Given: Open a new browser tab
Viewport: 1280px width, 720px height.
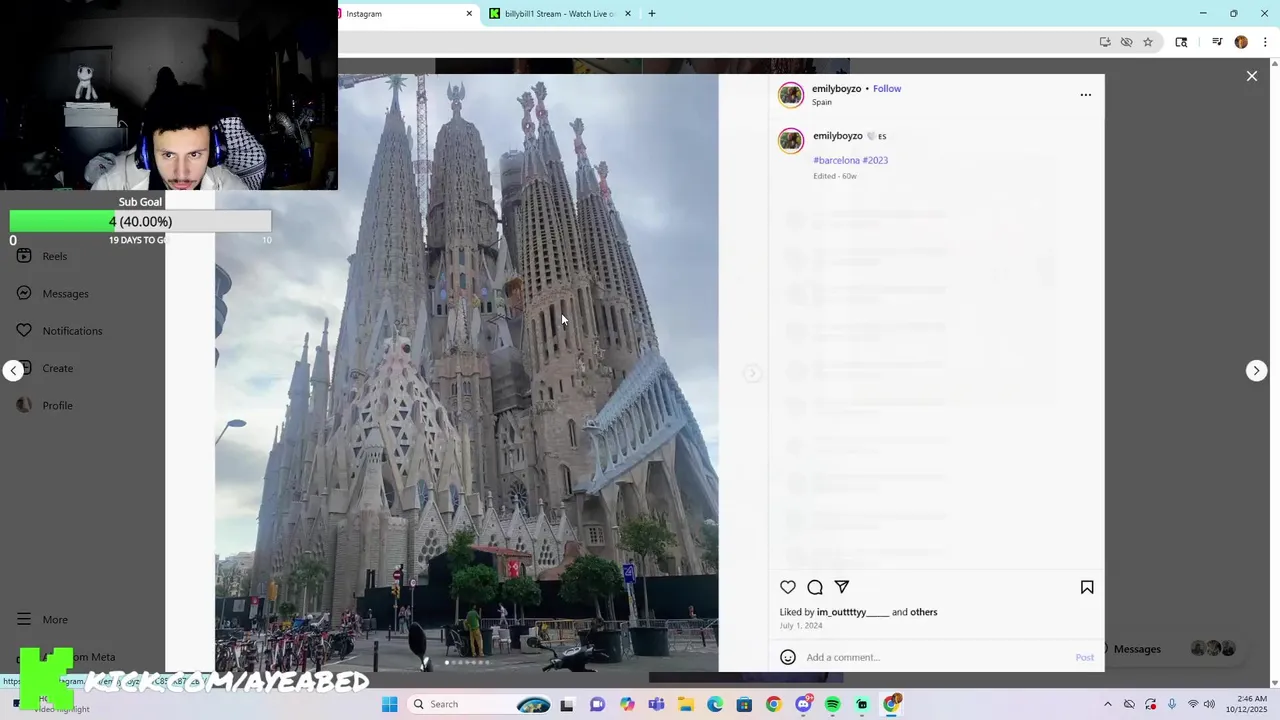Looking at the screenshot, I should click(x=652, y=14).
